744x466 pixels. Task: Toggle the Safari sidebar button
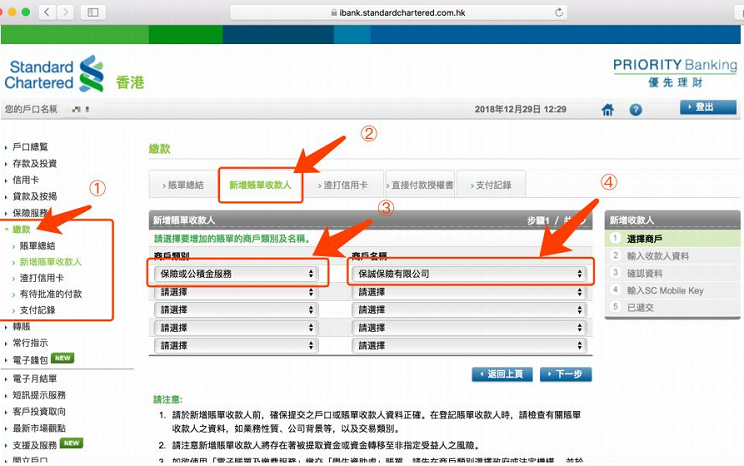93,12
